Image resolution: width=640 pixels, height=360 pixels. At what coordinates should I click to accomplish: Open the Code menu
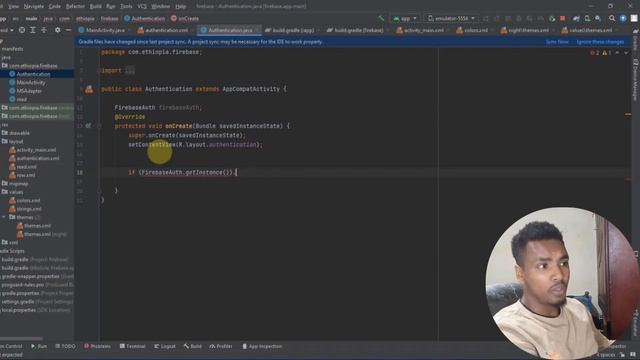[54, 7]
